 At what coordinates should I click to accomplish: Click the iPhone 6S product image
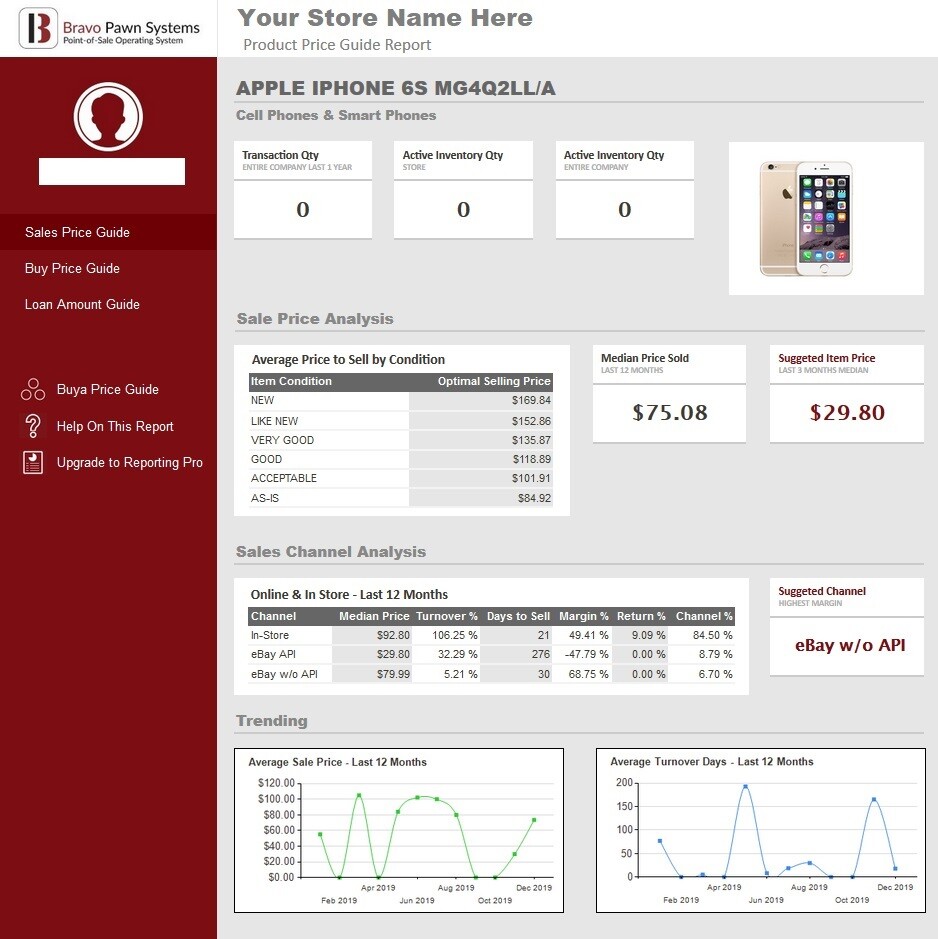pos(806,219)
